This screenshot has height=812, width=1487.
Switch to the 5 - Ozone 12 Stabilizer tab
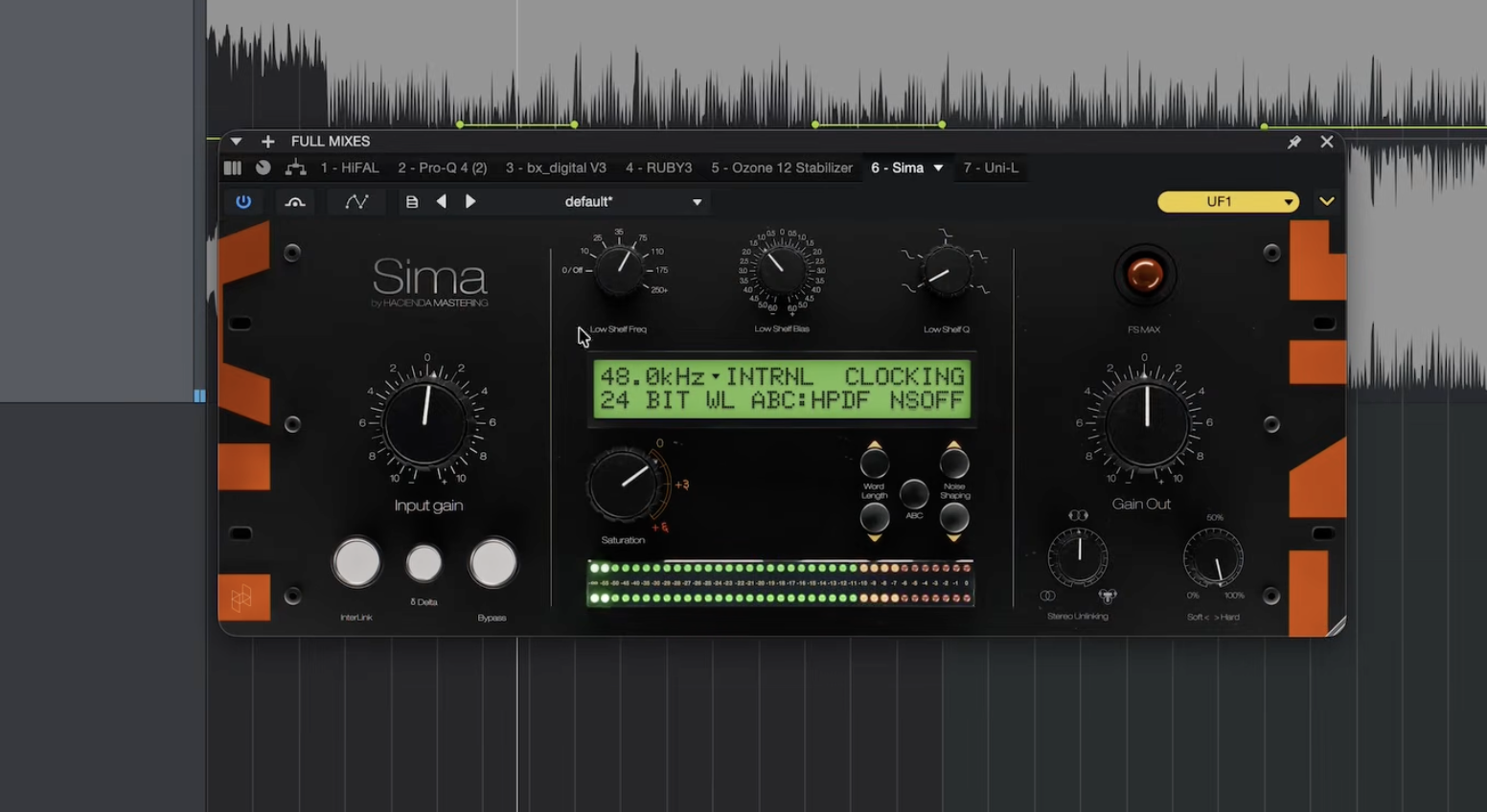[782, 169]
